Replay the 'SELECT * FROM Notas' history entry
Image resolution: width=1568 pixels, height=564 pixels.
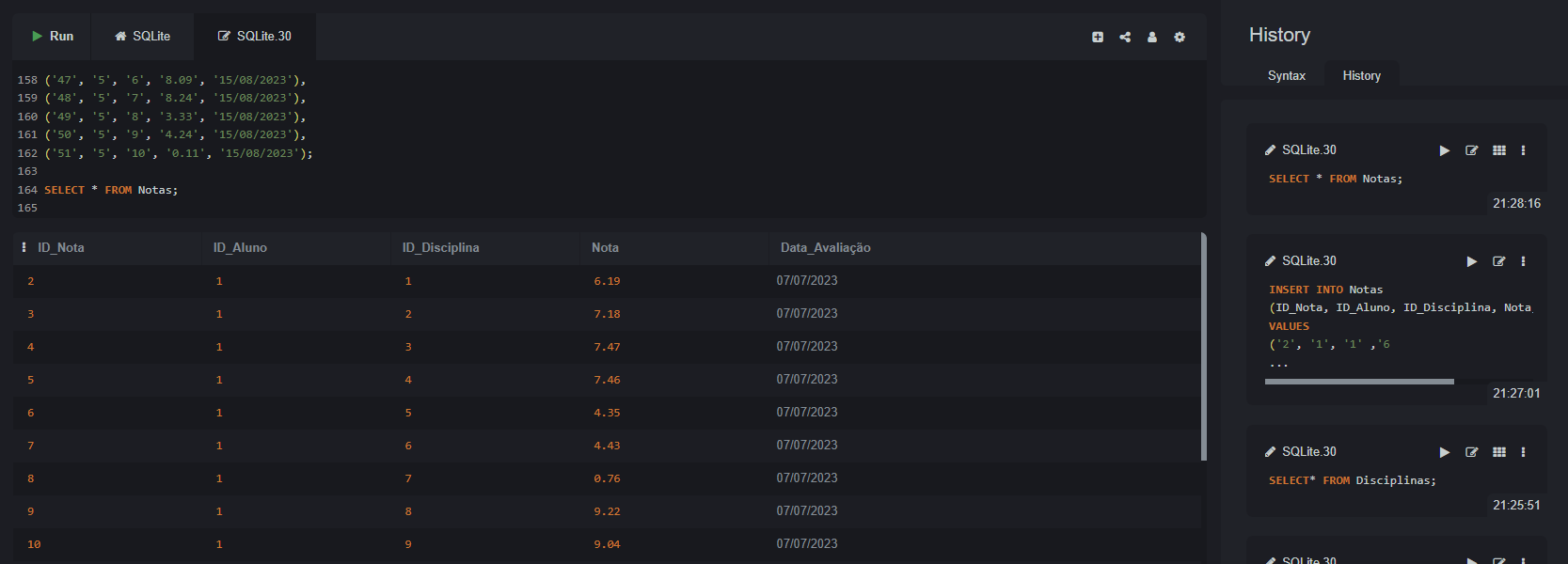tap(1445, 150)
